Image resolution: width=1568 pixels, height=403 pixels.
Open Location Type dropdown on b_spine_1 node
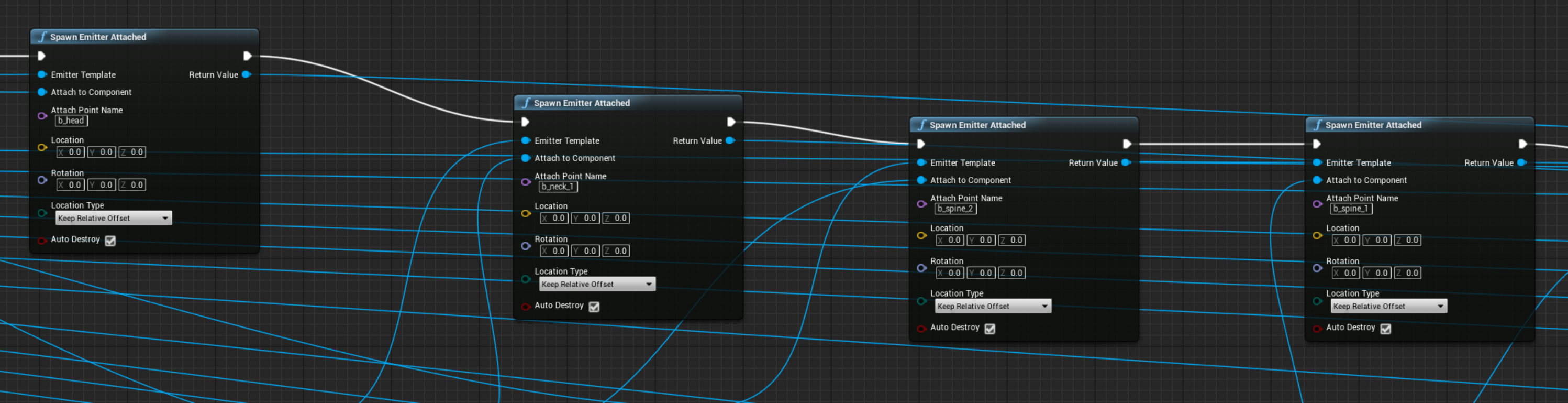click(1388, 306)
